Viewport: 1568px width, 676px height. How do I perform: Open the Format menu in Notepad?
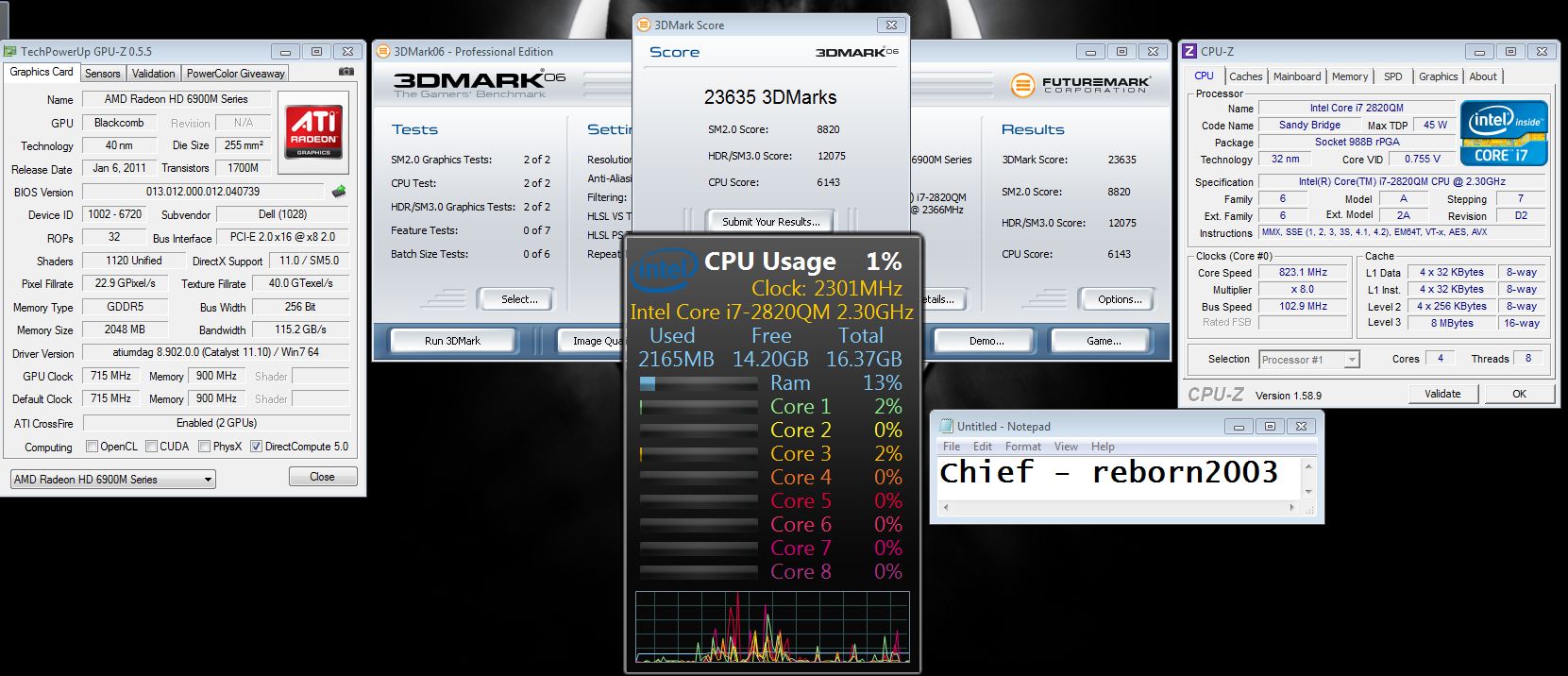pos(1023,447)
